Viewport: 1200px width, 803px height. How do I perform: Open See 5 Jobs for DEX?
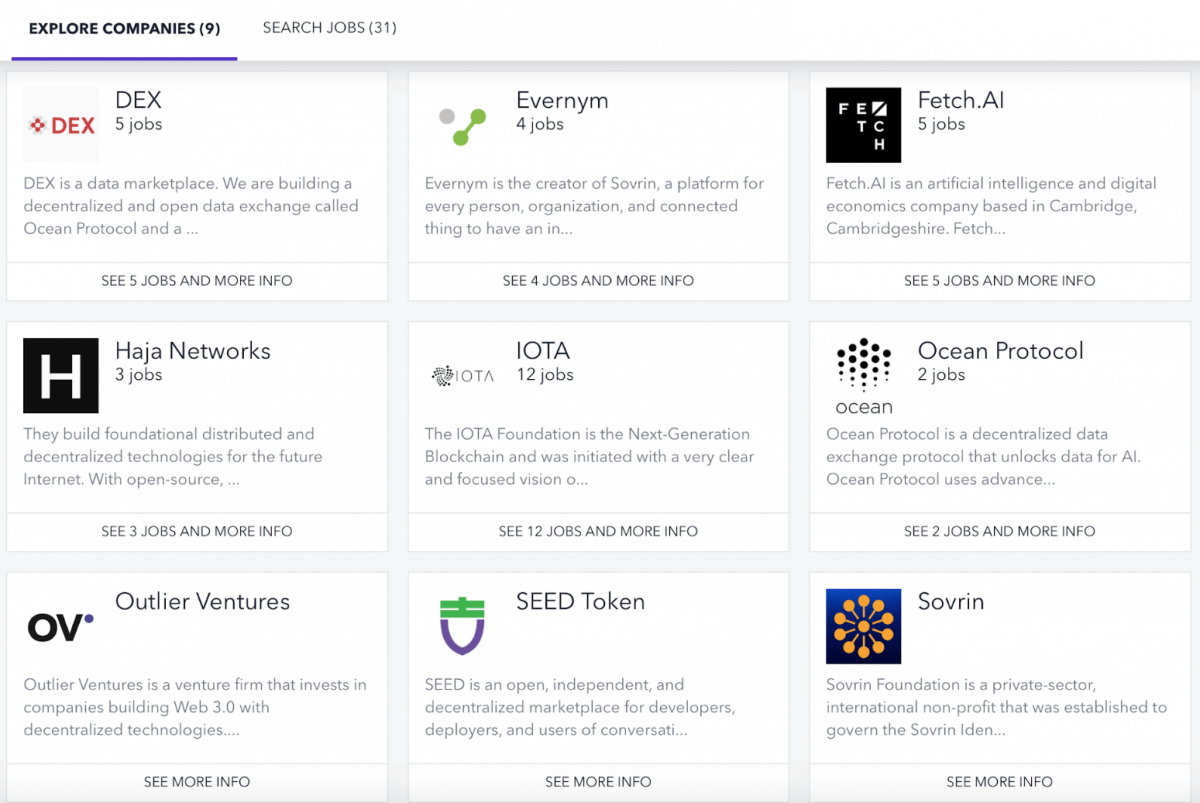pos(197,281)
